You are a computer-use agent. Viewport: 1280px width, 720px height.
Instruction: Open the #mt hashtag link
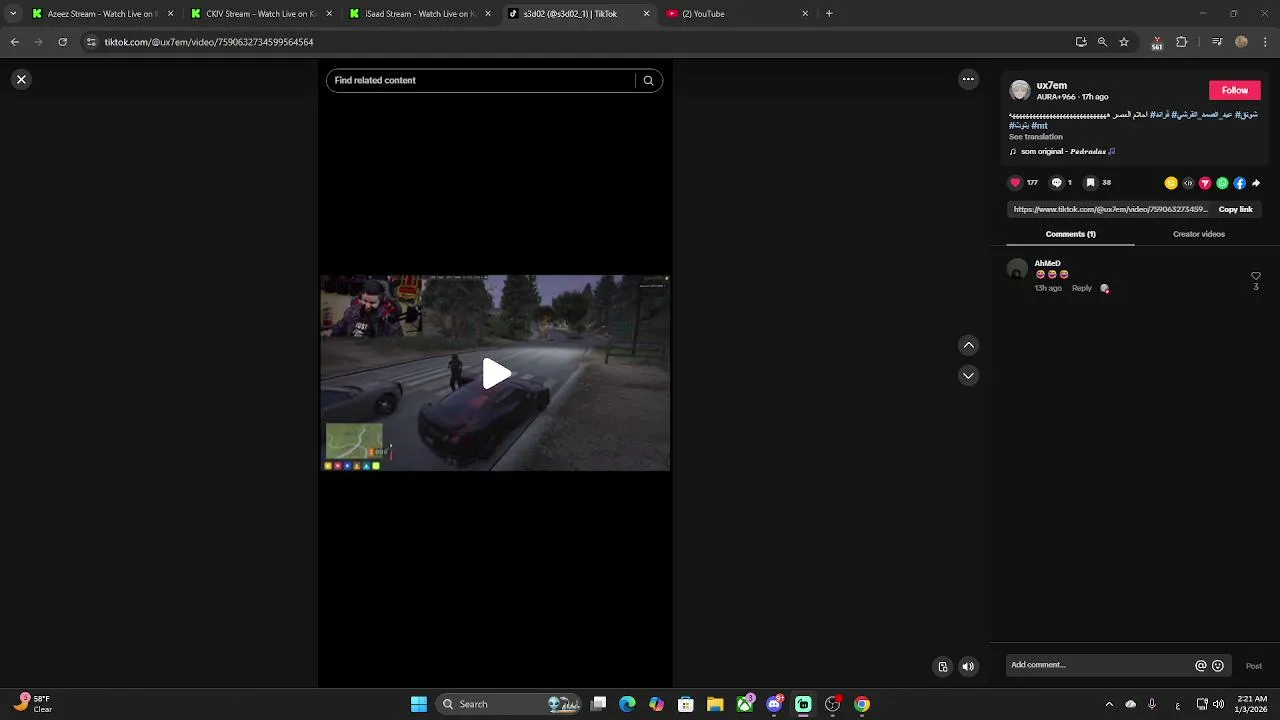coord(1039,126)
